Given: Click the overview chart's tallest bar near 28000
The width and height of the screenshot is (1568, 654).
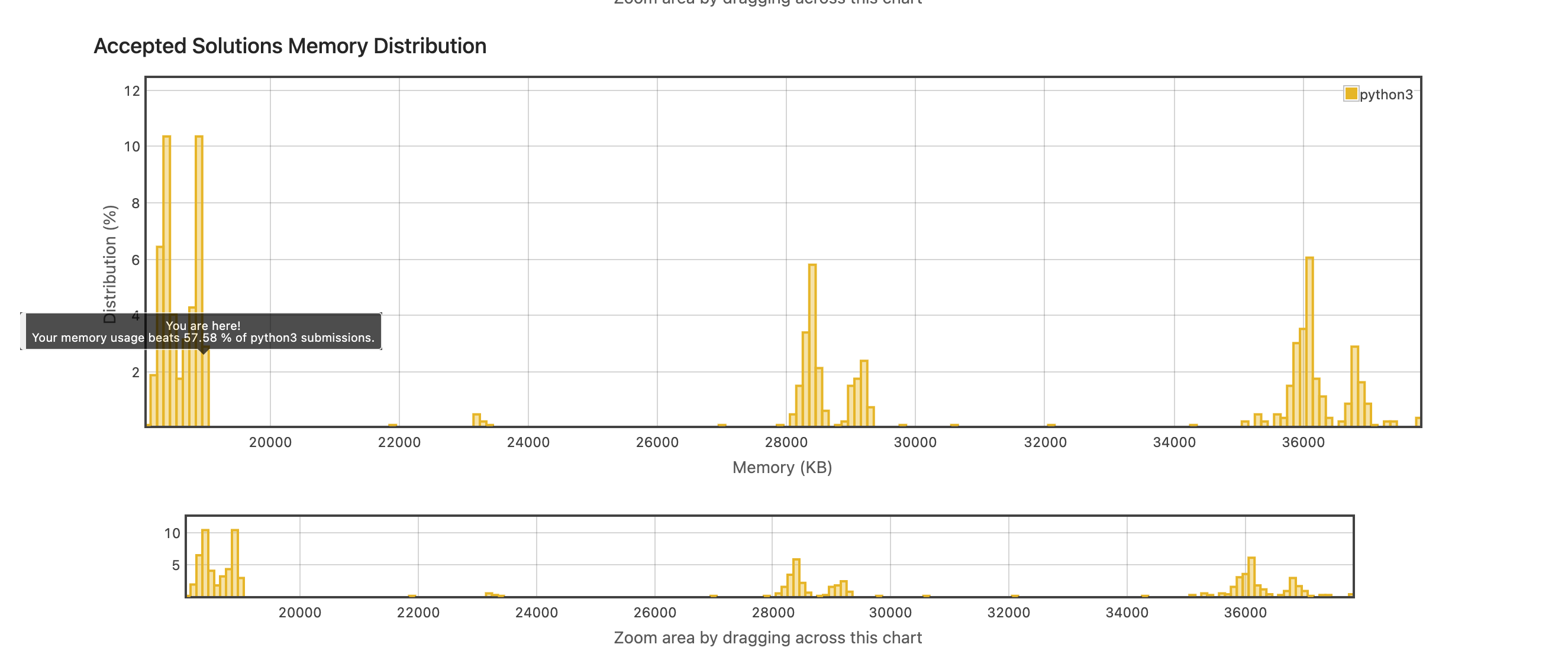Looking at the screenshot, I should pos(796,577).
